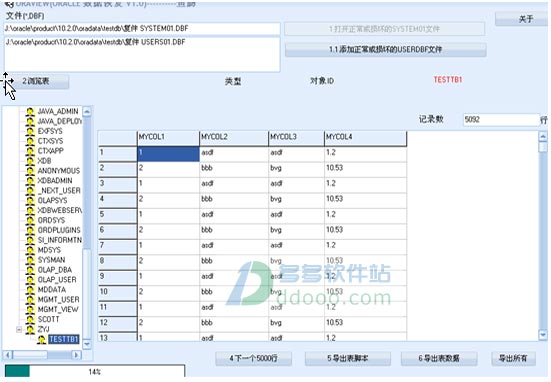Click the 记录数 field showing 5092

pyautogui.click(x=500, y=119)
